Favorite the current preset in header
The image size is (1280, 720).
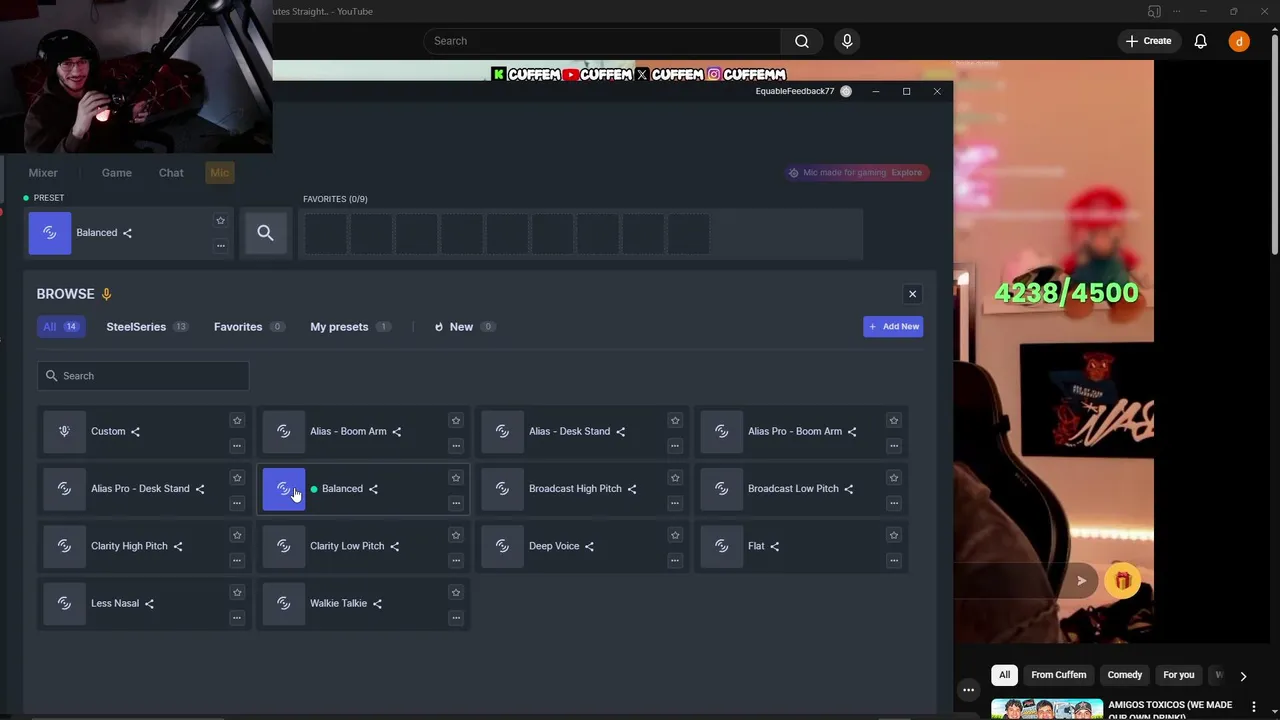(x=221, y=221)
